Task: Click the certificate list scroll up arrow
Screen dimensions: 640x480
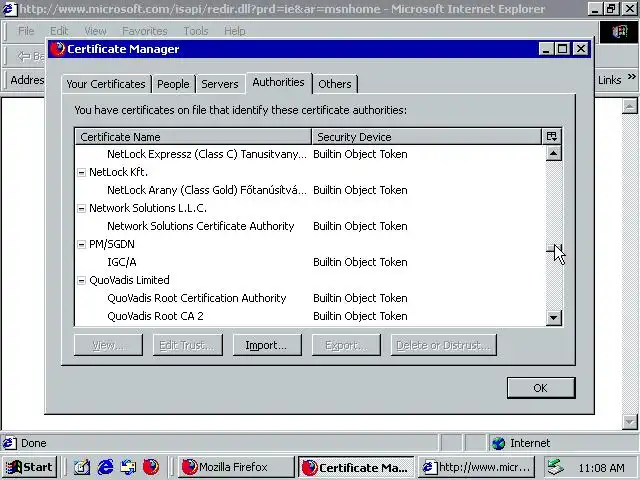Action: [553, 153]
